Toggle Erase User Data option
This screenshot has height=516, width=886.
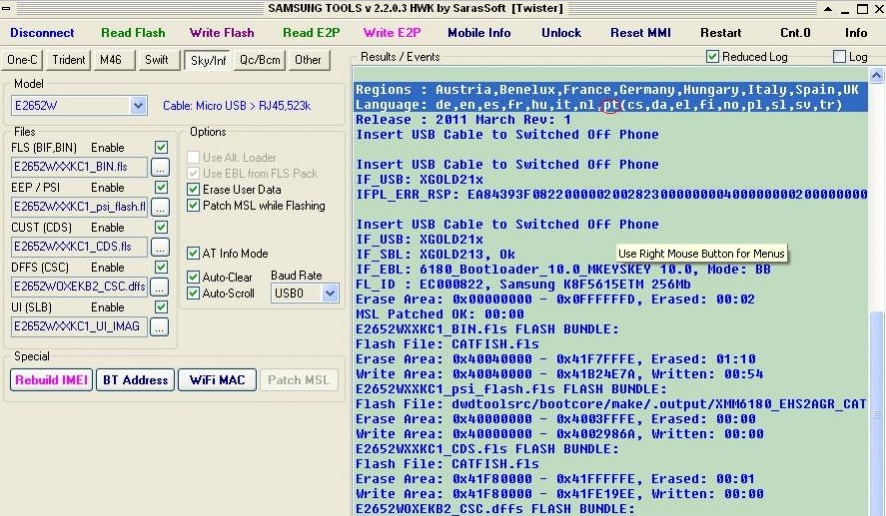(x=193, y=189)
